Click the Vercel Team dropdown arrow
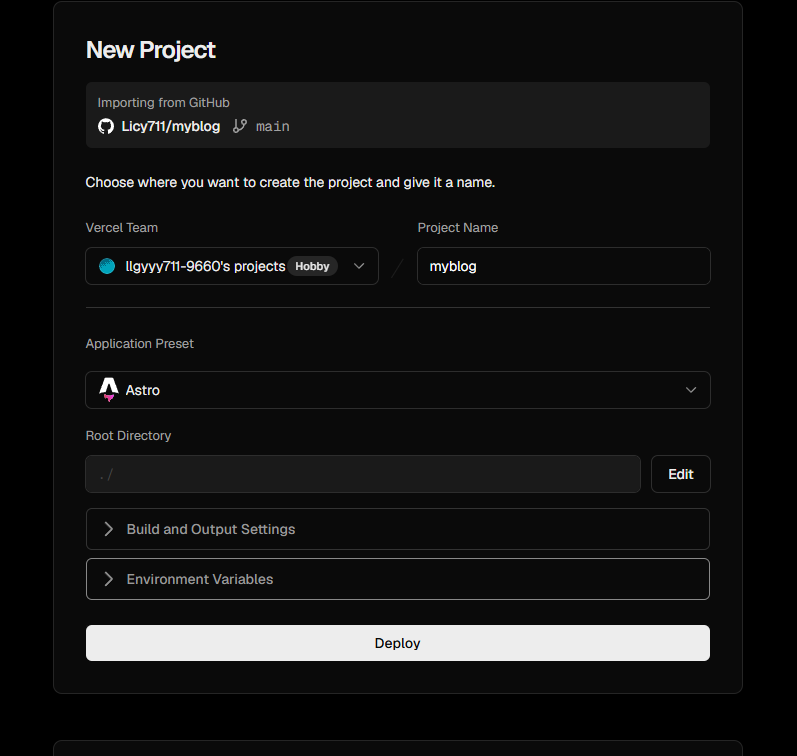 click(x=359, y=266)
